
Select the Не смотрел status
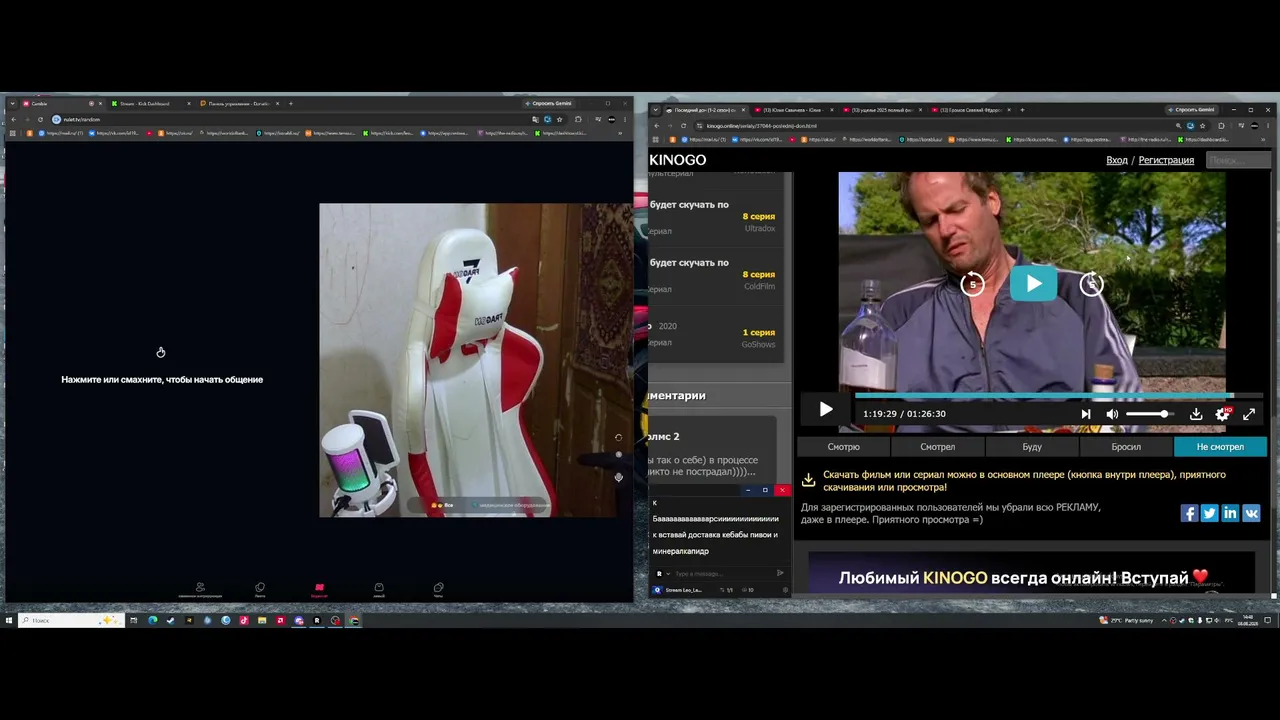(x=1220, y=447)
